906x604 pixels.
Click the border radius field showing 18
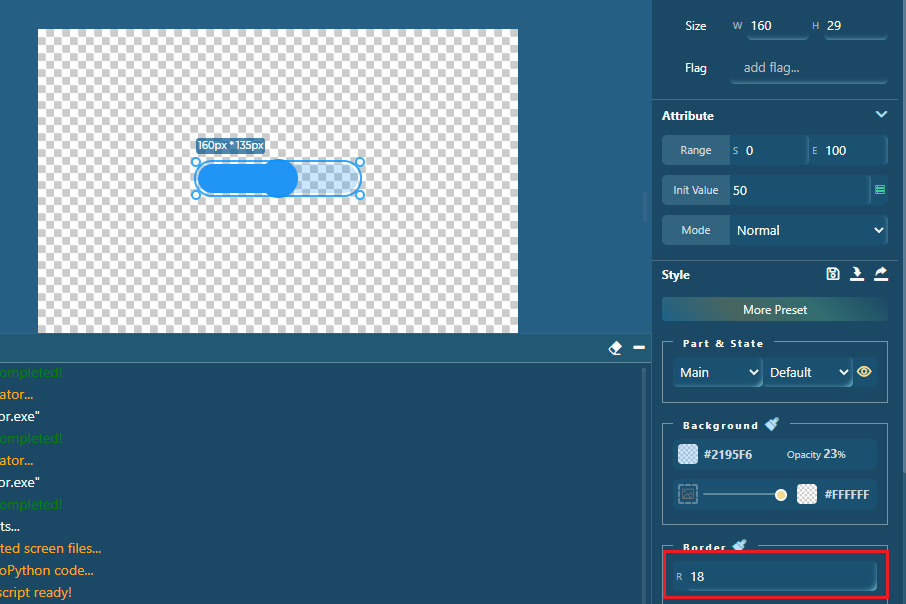(x=781, y=576)
